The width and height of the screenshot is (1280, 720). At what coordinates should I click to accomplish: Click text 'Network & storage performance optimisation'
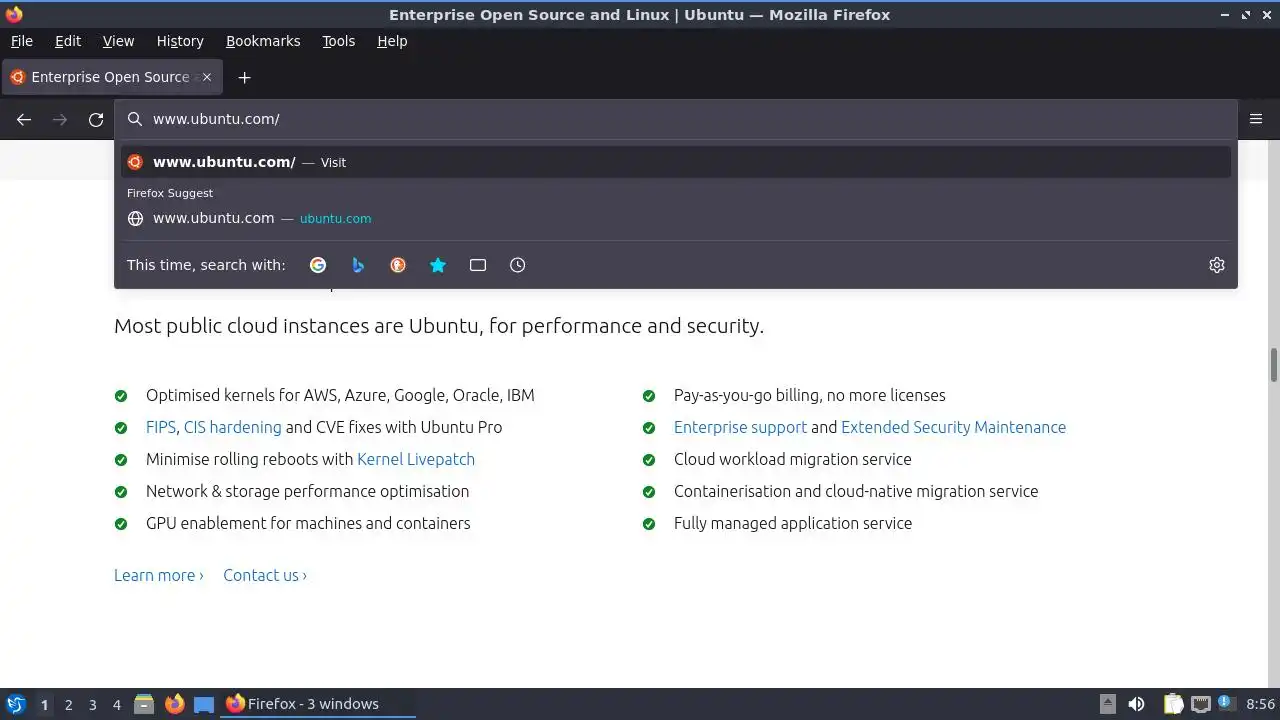(307, 491)
